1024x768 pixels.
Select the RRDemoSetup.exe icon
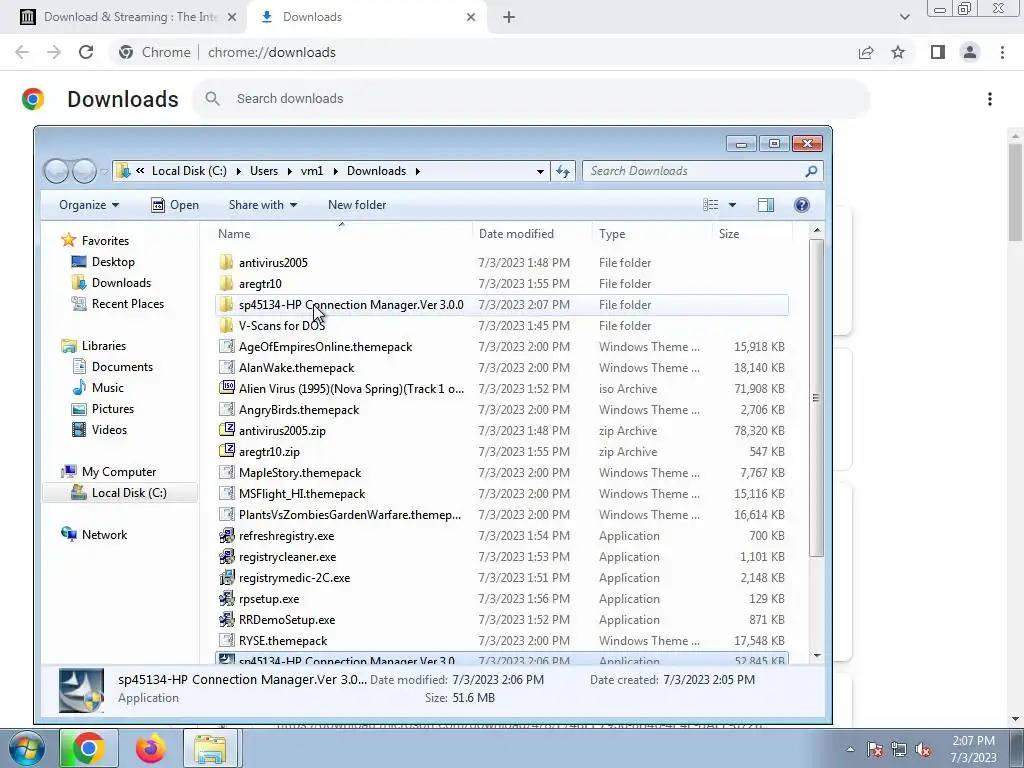tap(227, 619)
